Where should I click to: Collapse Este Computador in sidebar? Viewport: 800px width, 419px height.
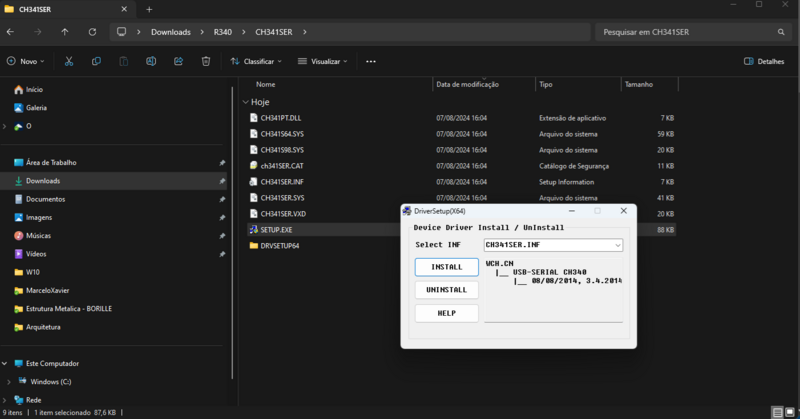(5, 363)
